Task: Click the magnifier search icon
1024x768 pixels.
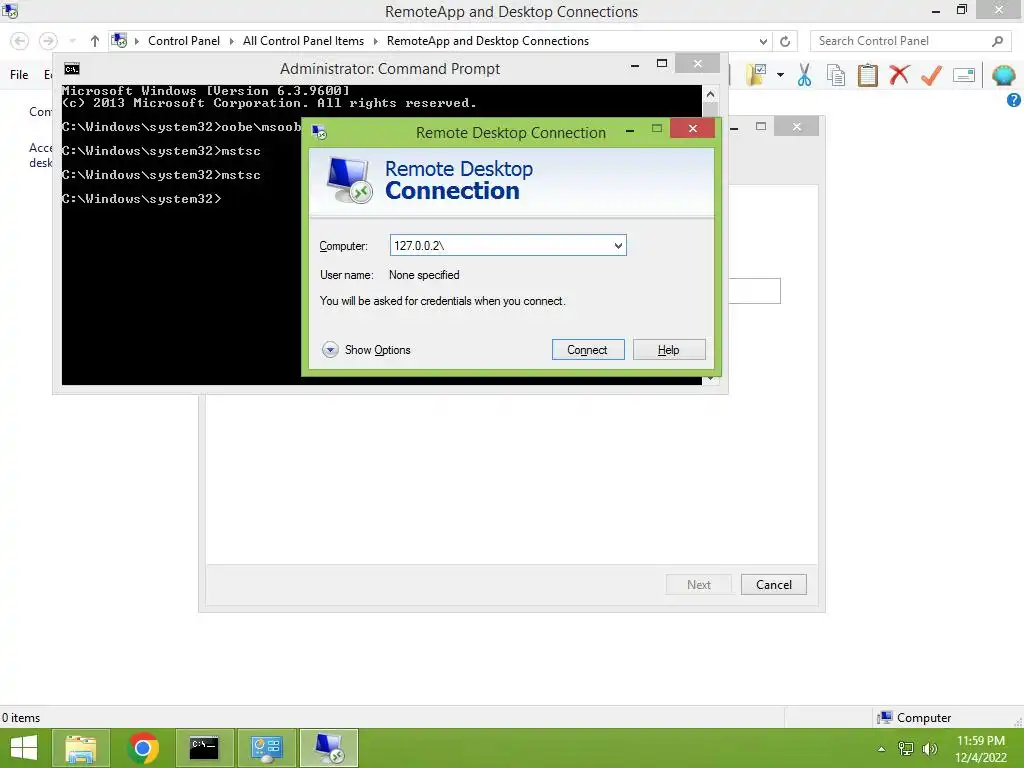Action: (x=997, y=41)
